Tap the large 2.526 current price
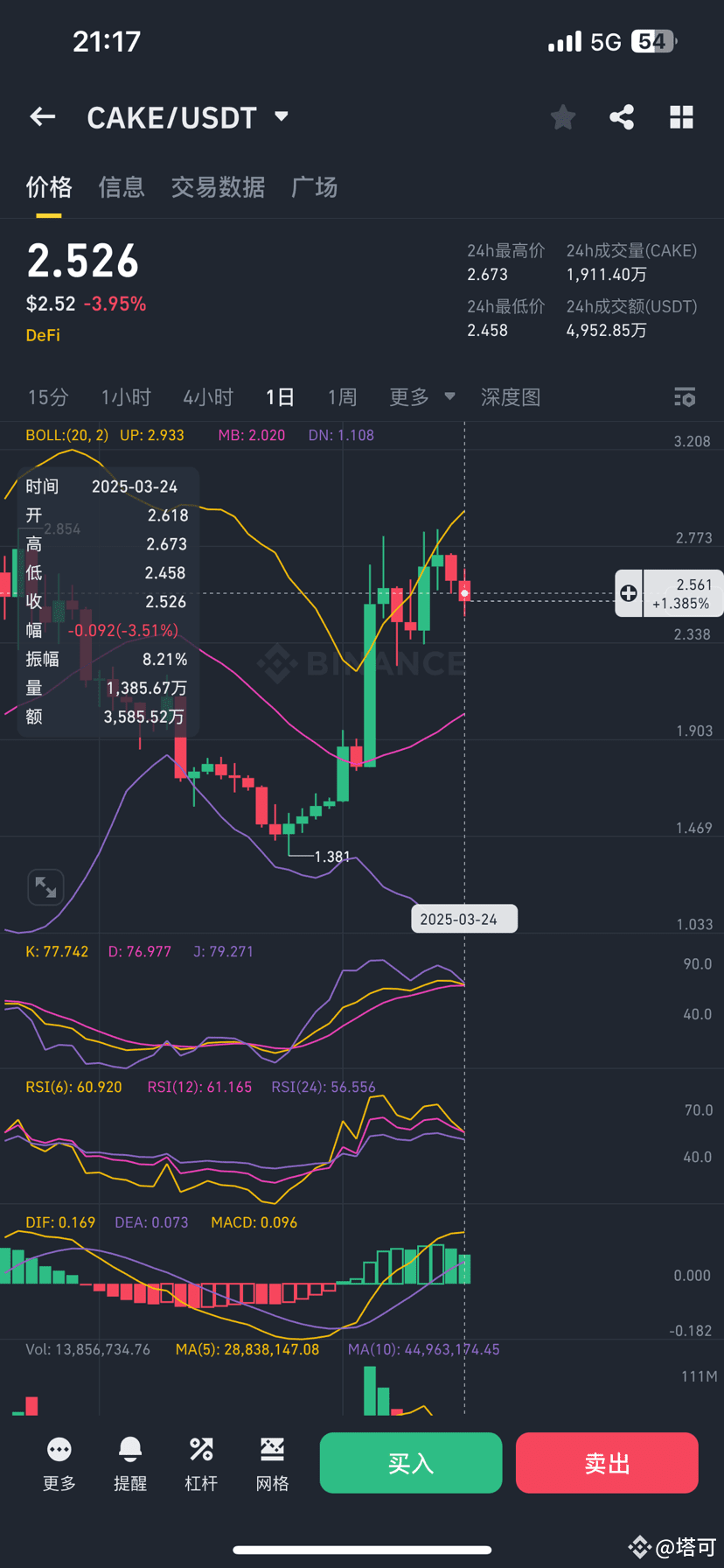Viewport: 724px width, 1568px height. (x=83, y=261)
